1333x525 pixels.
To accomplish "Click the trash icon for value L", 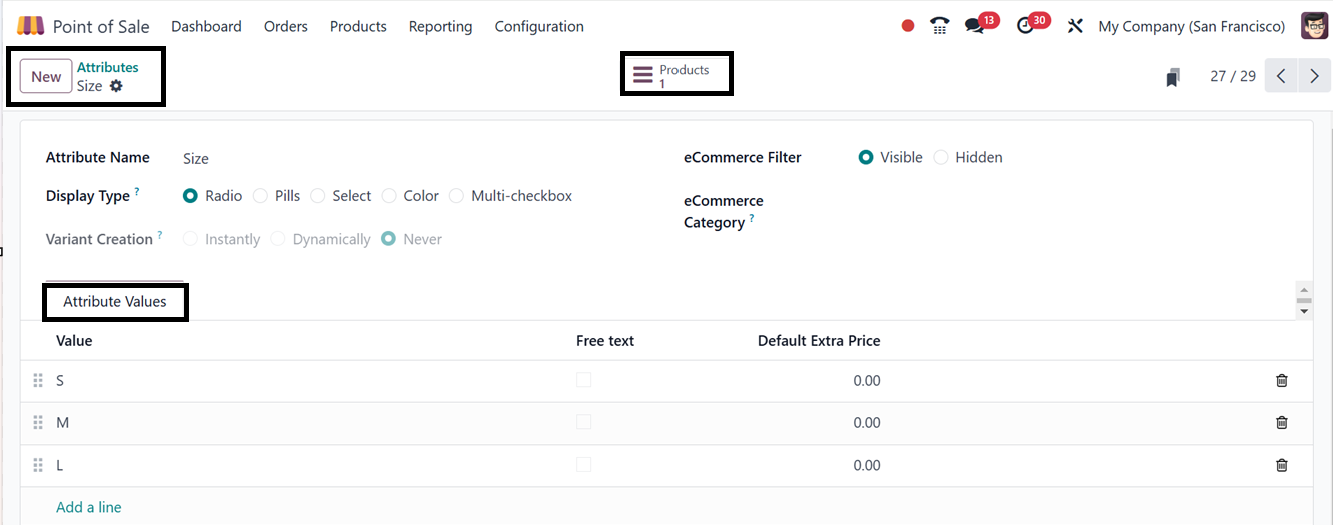I will coord(1281,465).
